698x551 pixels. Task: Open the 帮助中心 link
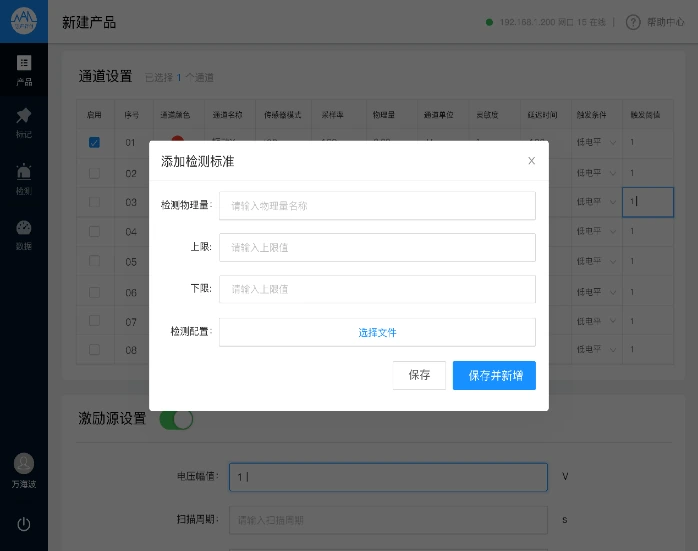pyautogui.click(x=666, y=22)
